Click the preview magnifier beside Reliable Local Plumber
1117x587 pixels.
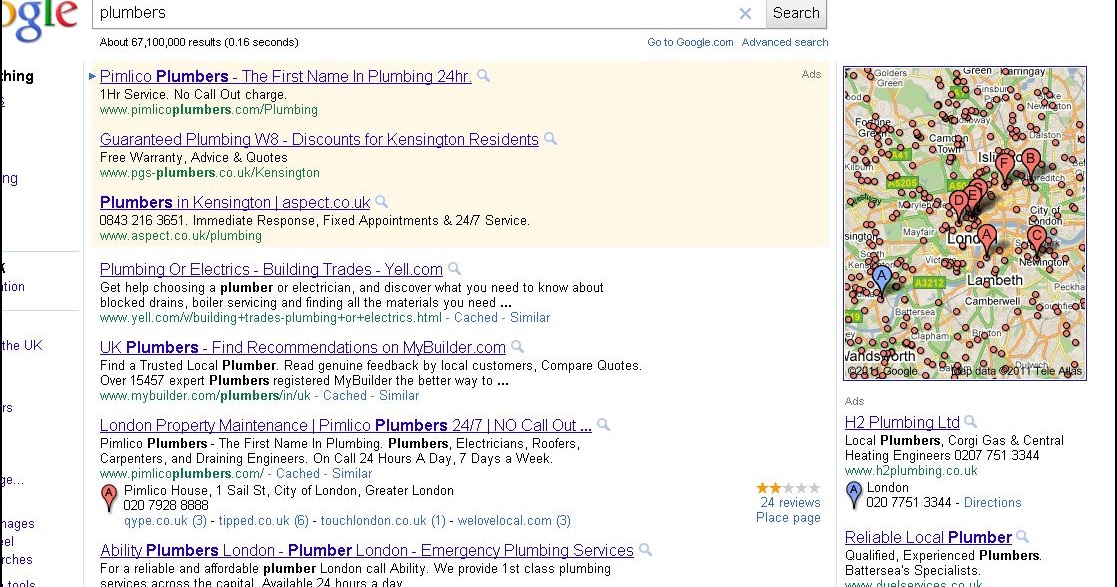[1022, 536]
